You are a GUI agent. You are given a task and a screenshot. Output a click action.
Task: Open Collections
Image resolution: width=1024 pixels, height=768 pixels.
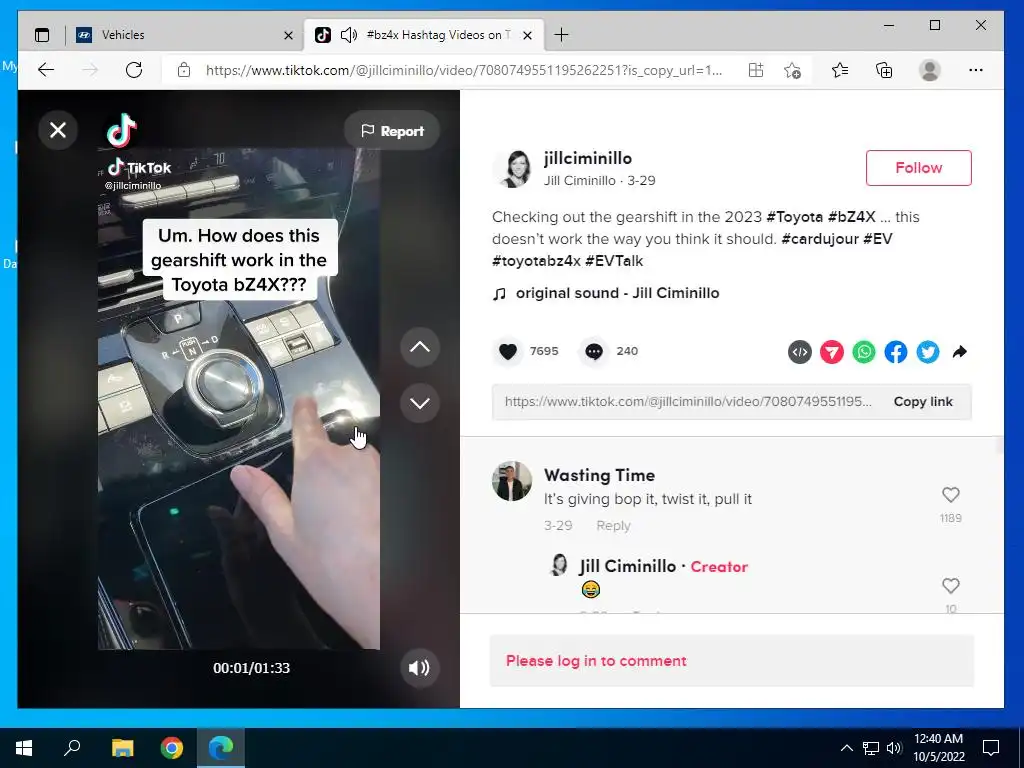(884, 70)
